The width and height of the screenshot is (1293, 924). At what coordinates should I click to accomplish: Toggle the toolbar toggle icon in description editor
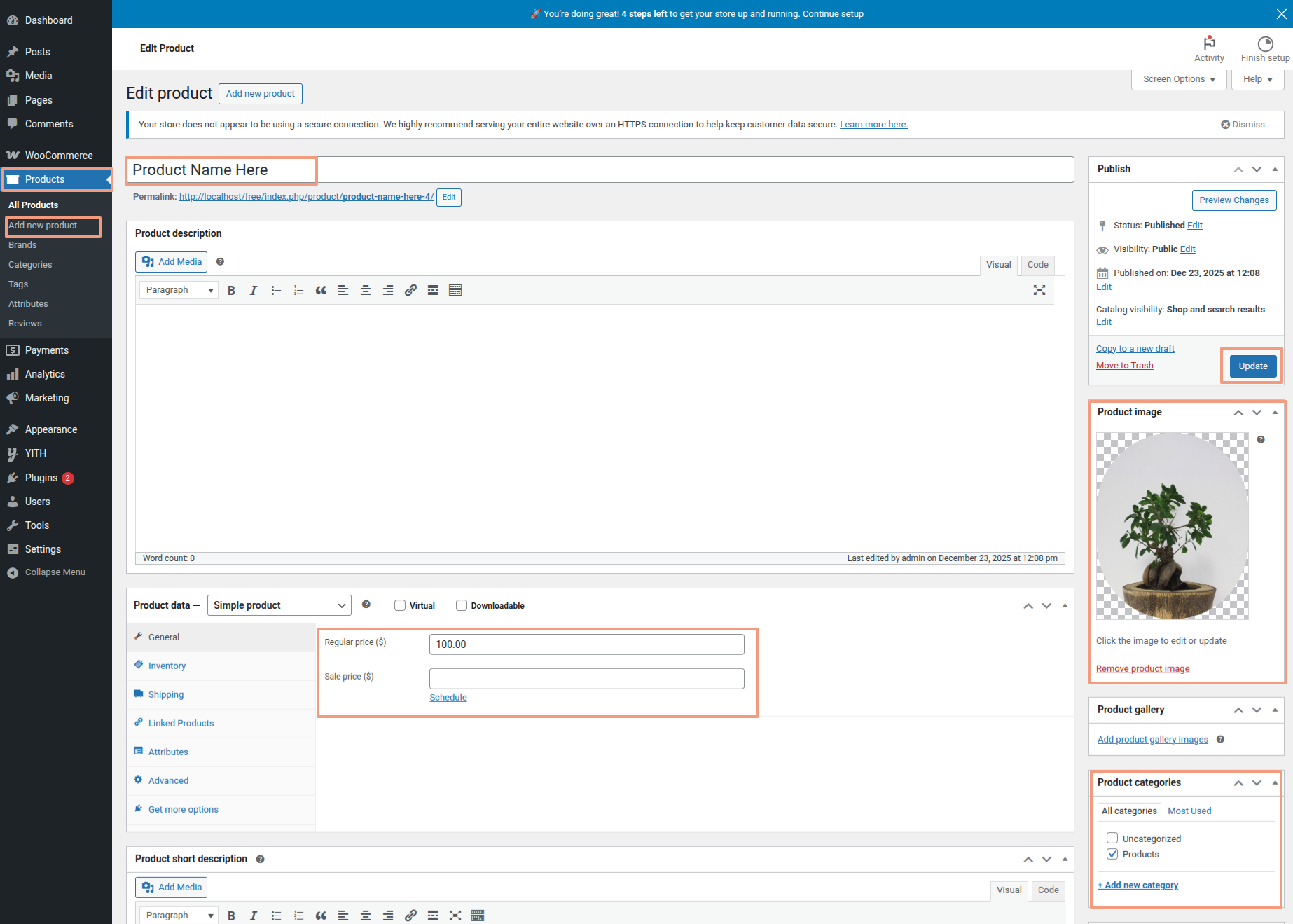455,290
